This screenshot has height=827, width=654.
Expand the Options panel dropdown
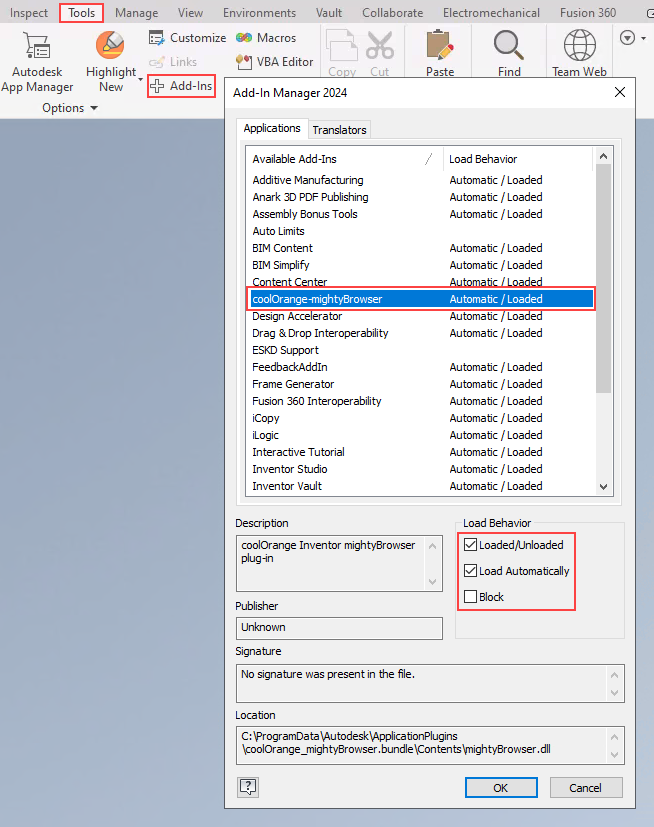pyautogui.click(x=94, y=108)
